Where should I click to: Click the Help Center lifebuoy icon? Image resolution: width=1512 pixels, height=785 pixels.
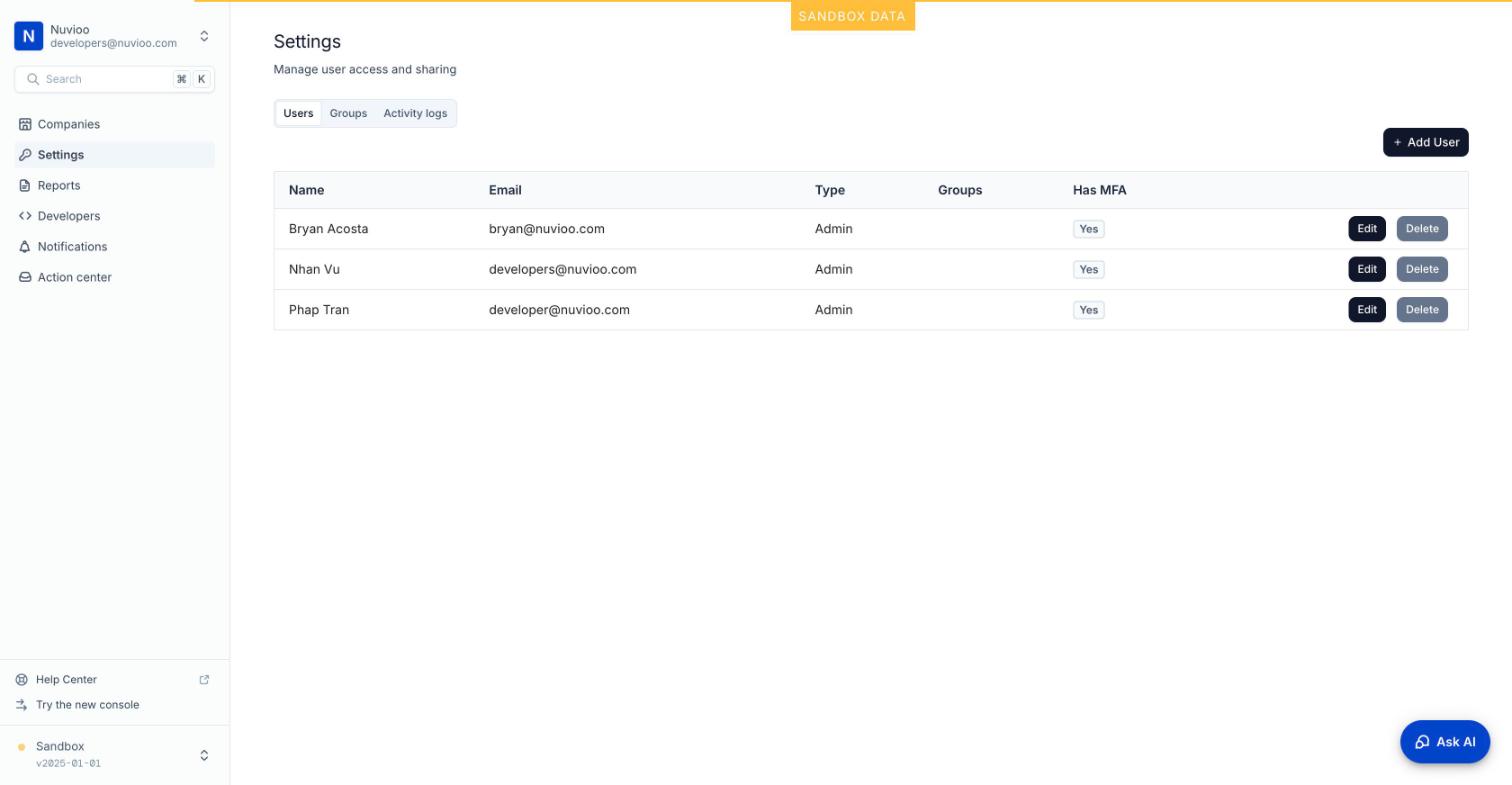click(22, 680)
